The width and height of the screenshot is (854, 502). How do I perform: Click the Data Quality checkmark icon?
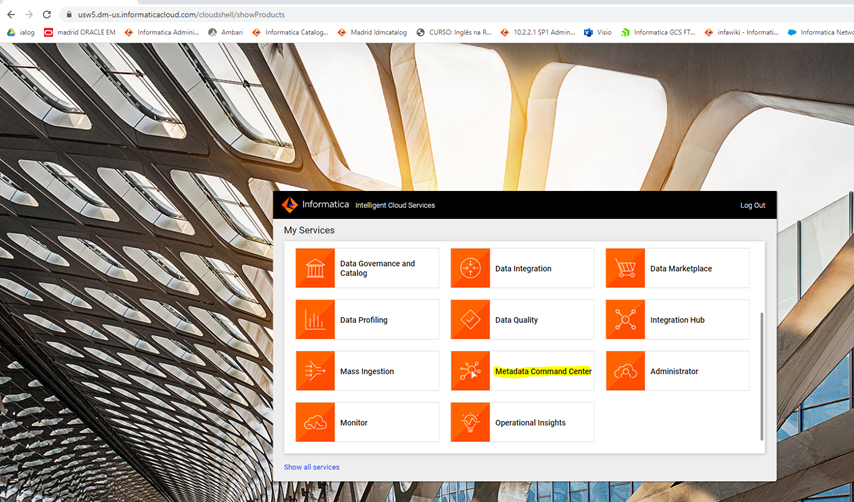[x=470, y=320]
